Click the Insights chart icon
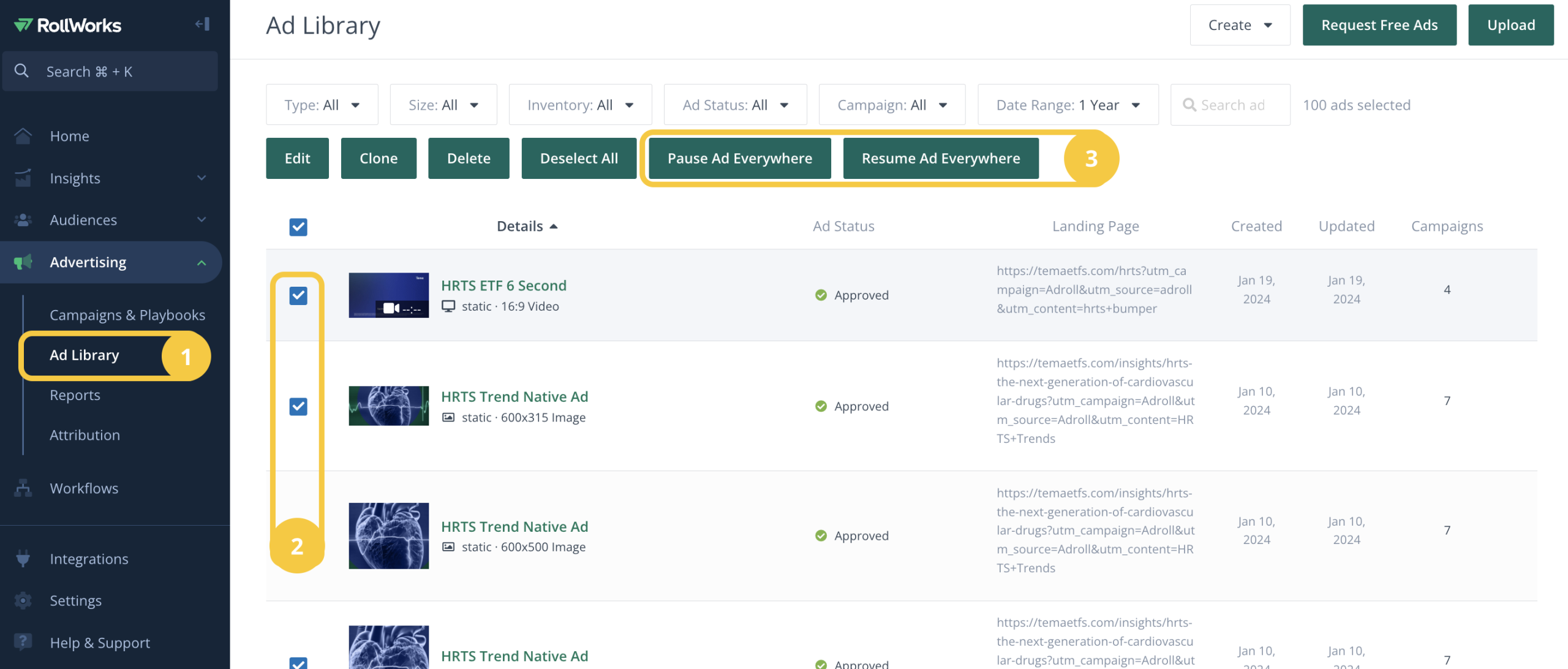Image resolution: width=1568 pixels, height=669 pixels. tap(23, 178)
